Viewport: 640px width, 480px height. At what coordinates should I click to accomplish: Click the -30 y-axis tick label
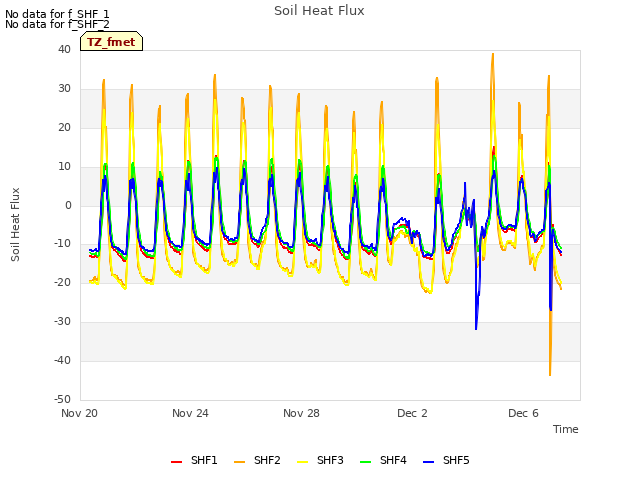[x=63, y=322]
